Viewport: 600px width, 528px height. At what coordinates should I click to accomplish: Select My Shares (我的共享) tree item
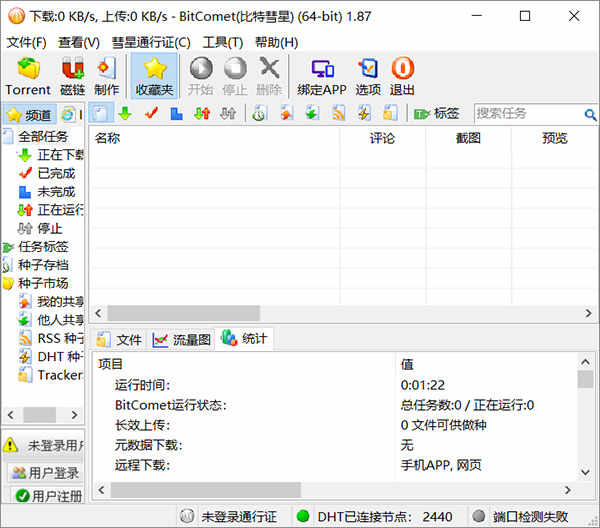click(x=51, y=301)
